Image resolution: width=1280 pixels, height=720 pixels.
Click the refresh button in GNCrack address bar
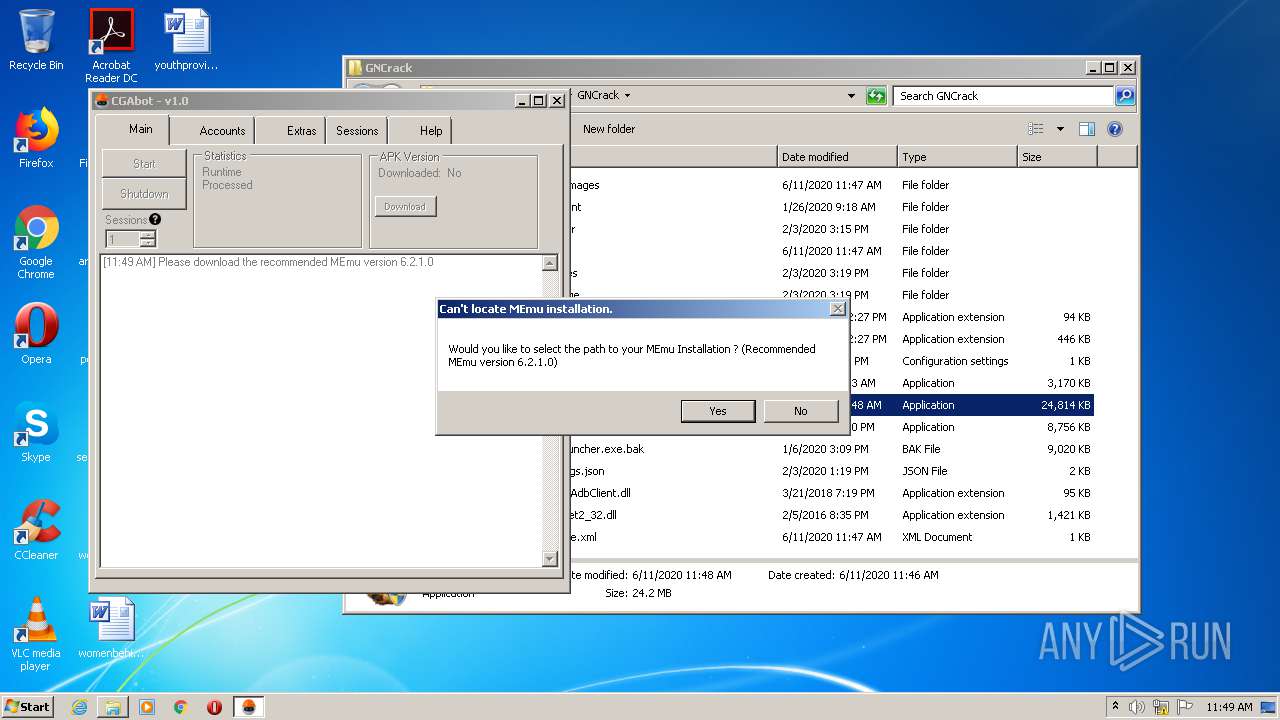(x=876, y=96)
